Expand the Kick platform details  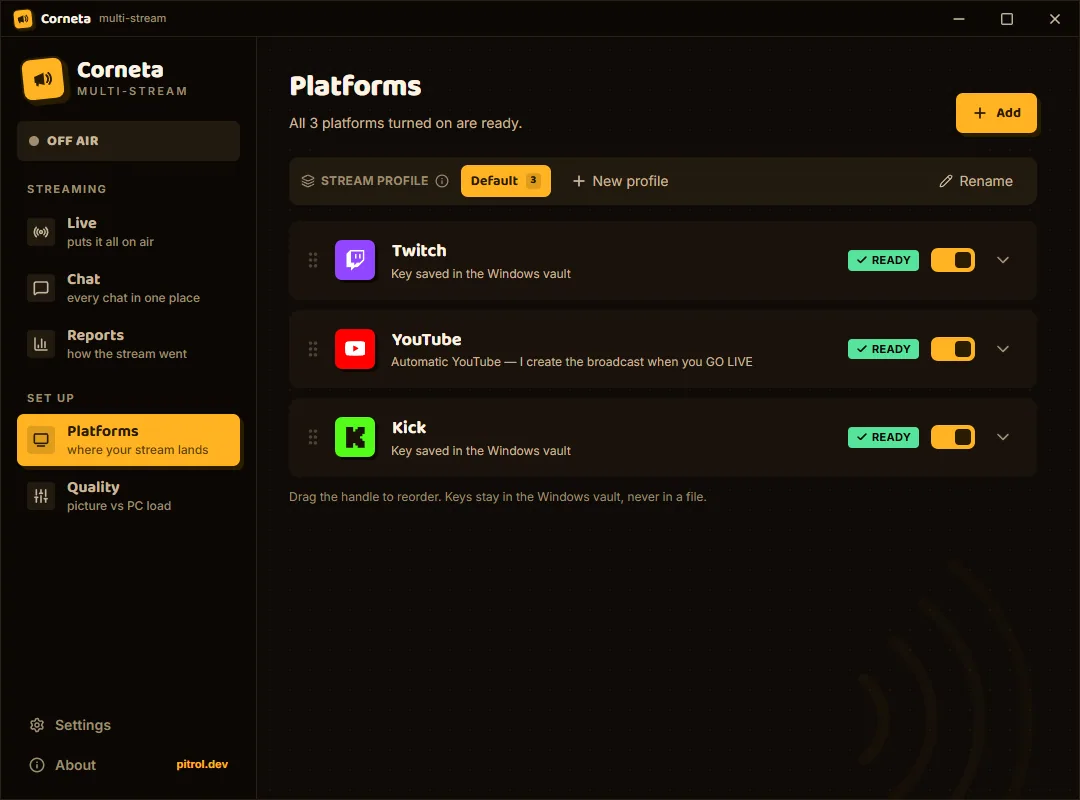[1003, 437]
